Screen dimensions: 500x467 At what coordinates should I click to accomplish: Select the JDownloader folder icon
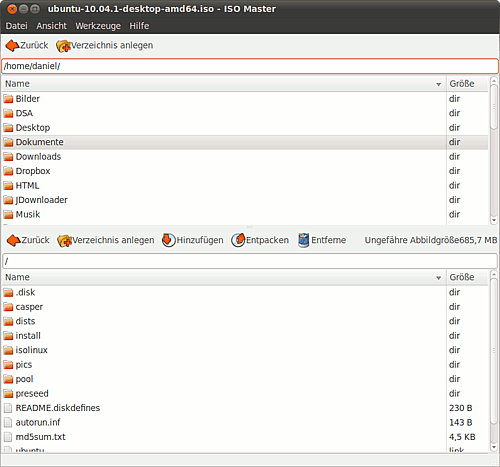[8, 200]
